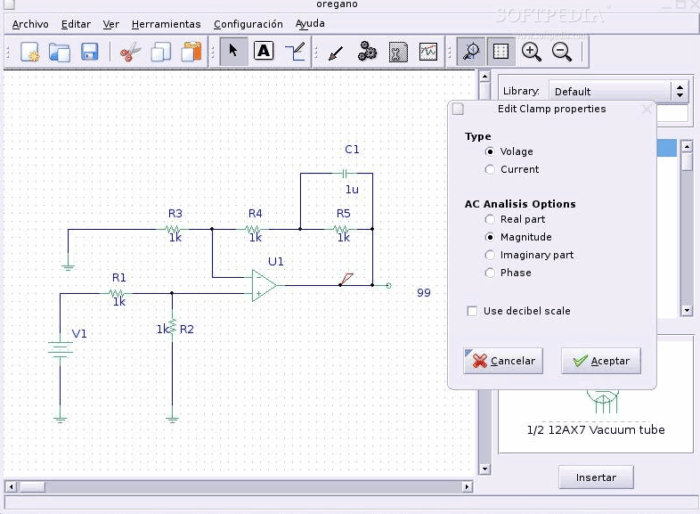The height and width of the screenshot is (514, 700).
Task: Select resistor R1 symbol
Action: (117, 293)
